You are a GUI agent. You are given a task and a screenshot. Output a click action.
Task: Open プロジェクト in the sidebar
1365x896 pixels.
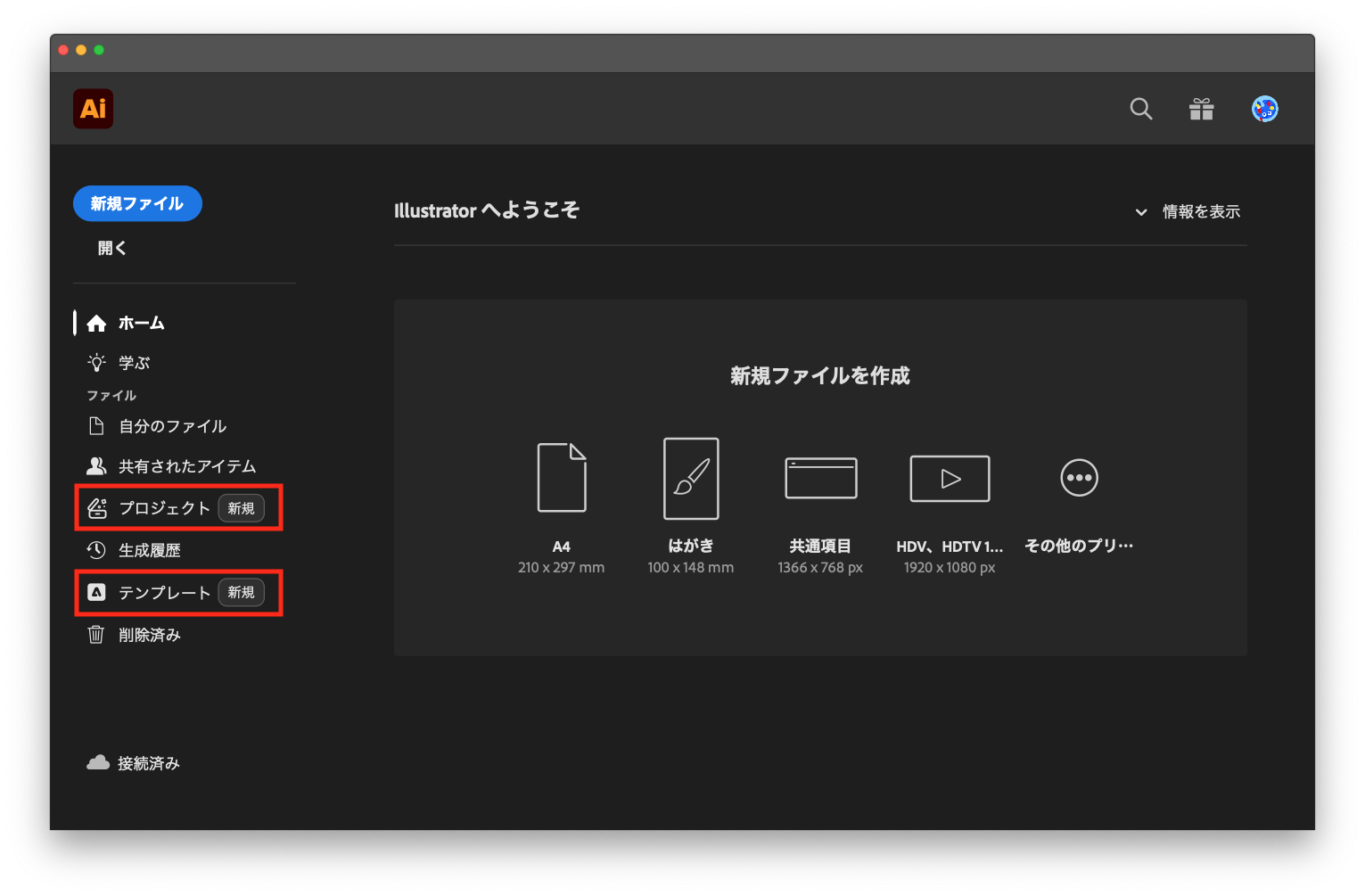pos(164,508)
